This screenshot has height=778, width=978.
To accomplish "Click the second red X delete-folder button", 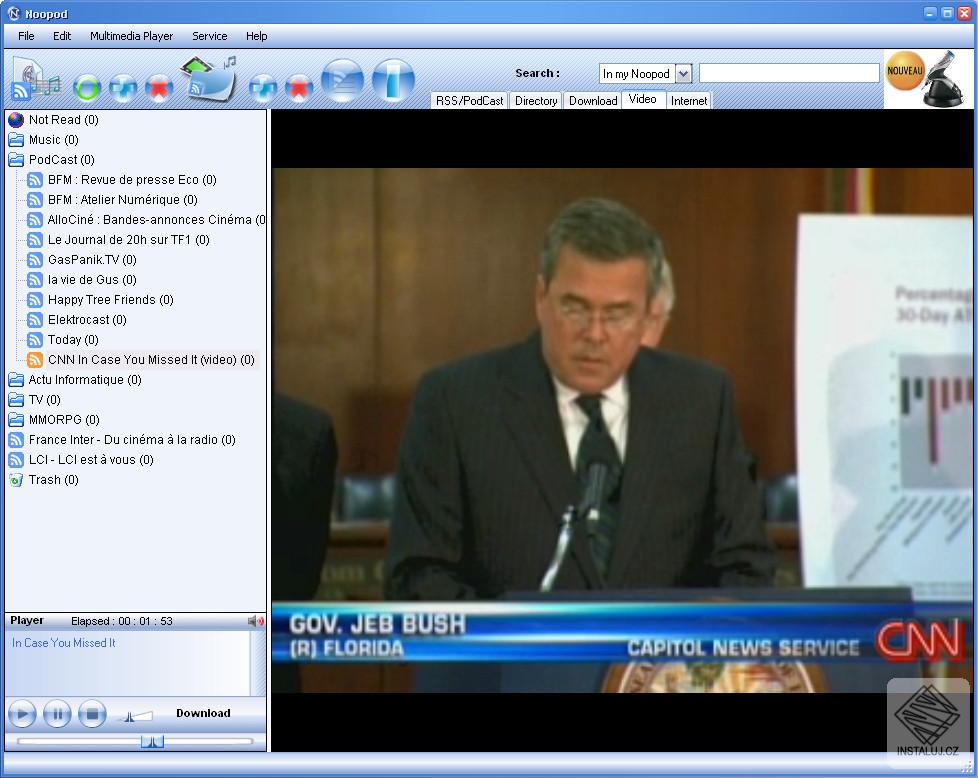I will [x=299, y=87].
